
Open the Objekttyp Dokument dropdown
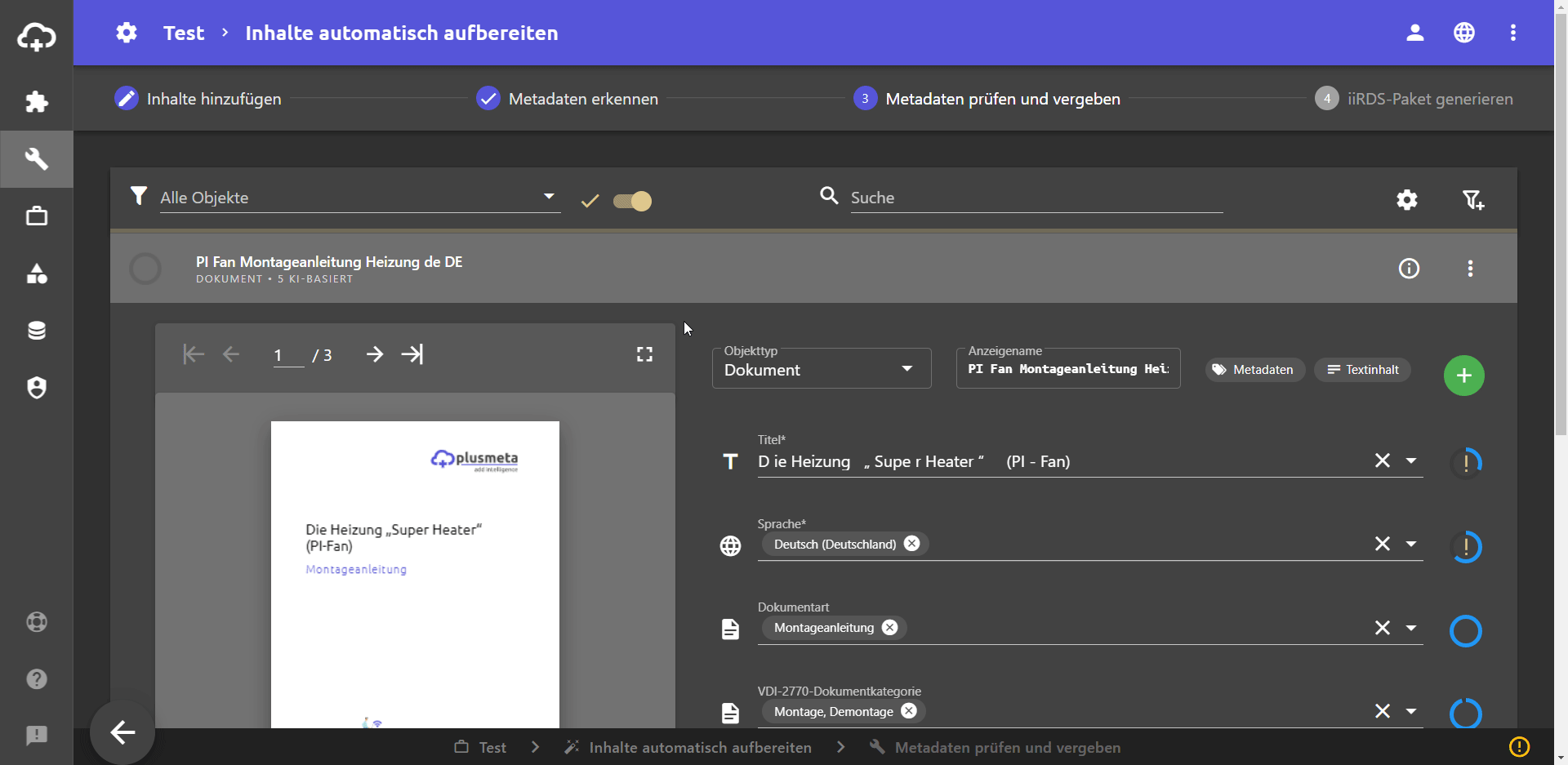[x=822, y=368]
